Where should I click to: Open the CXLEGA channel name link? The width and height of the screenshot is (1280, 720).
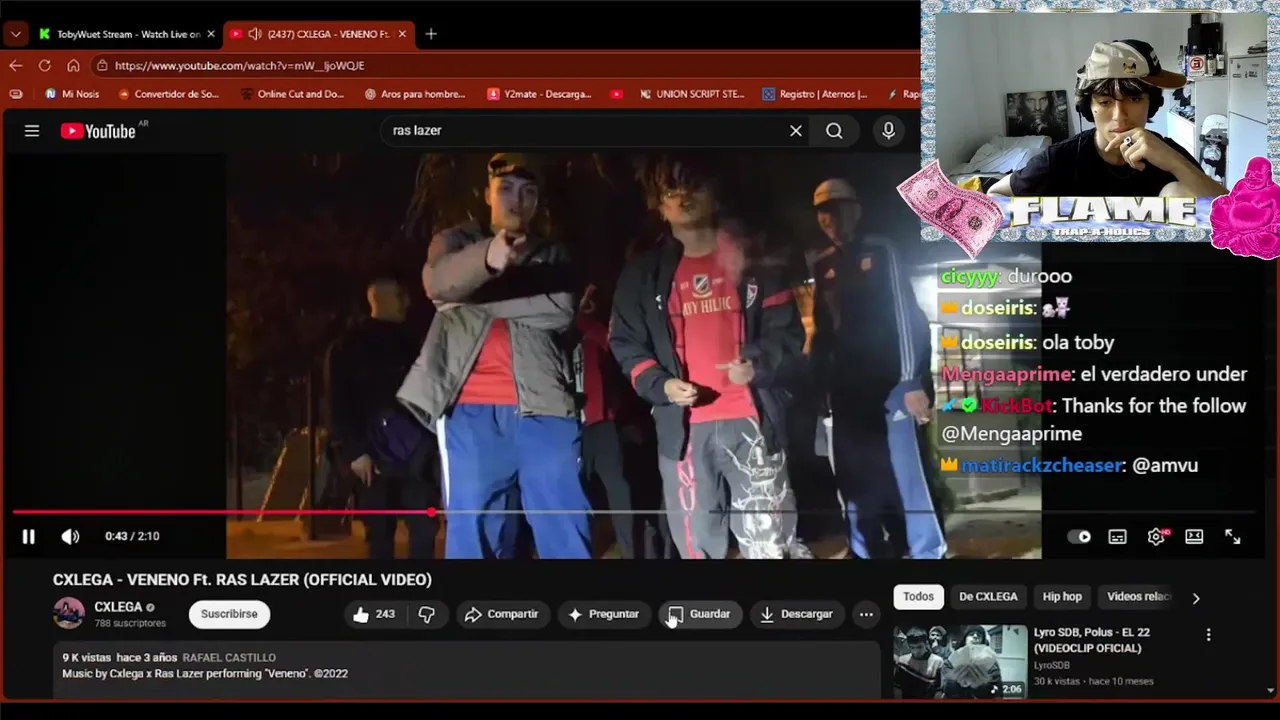(118, 607)
